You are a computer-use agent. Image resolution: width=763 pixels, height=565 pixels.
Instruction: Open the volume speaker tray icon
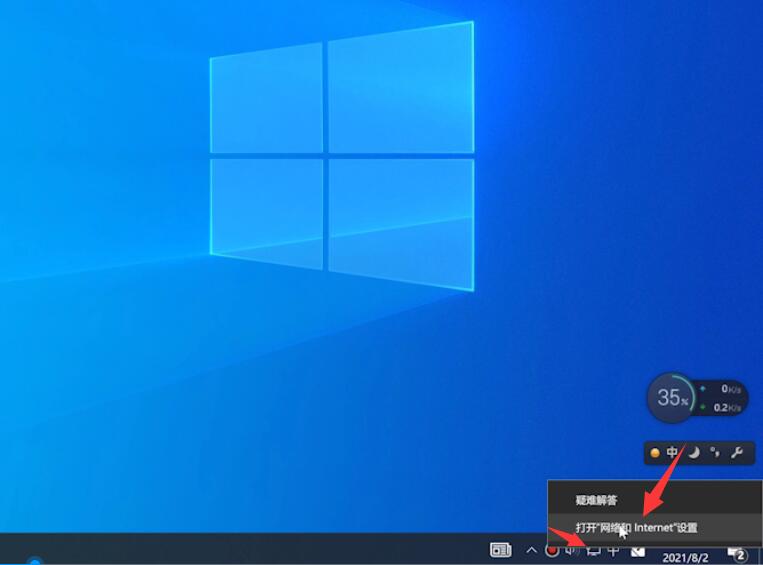[571, 551]
